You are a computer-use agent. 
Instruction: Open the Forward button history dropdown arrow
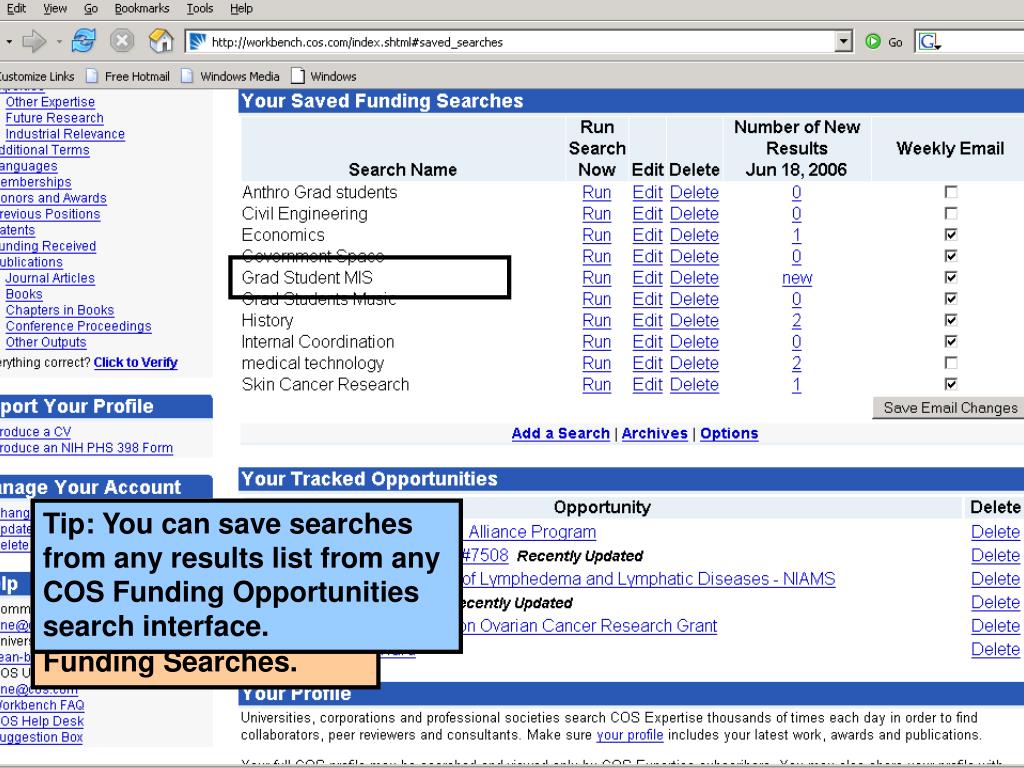pos(59,42)
